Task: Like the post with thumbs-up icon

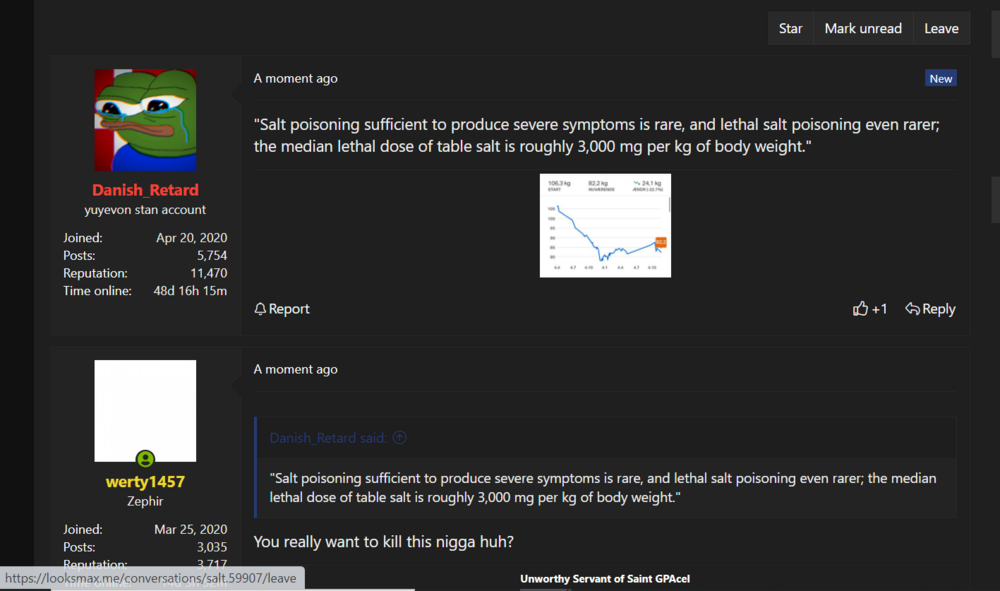Action: click(860, 309)
